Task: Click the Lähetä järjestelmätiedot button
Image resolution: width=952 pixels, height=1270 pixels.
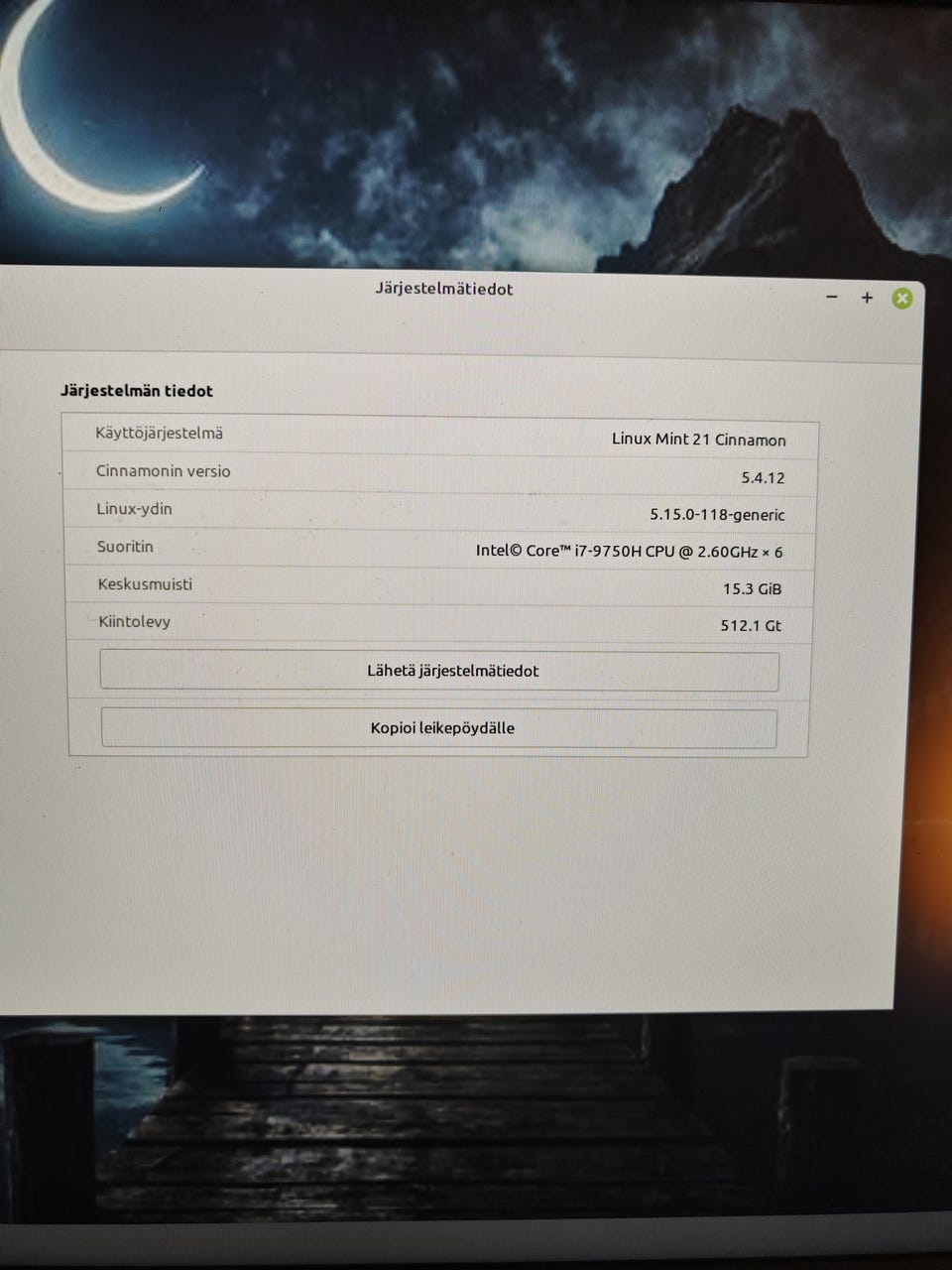Action: click(439, 671)
